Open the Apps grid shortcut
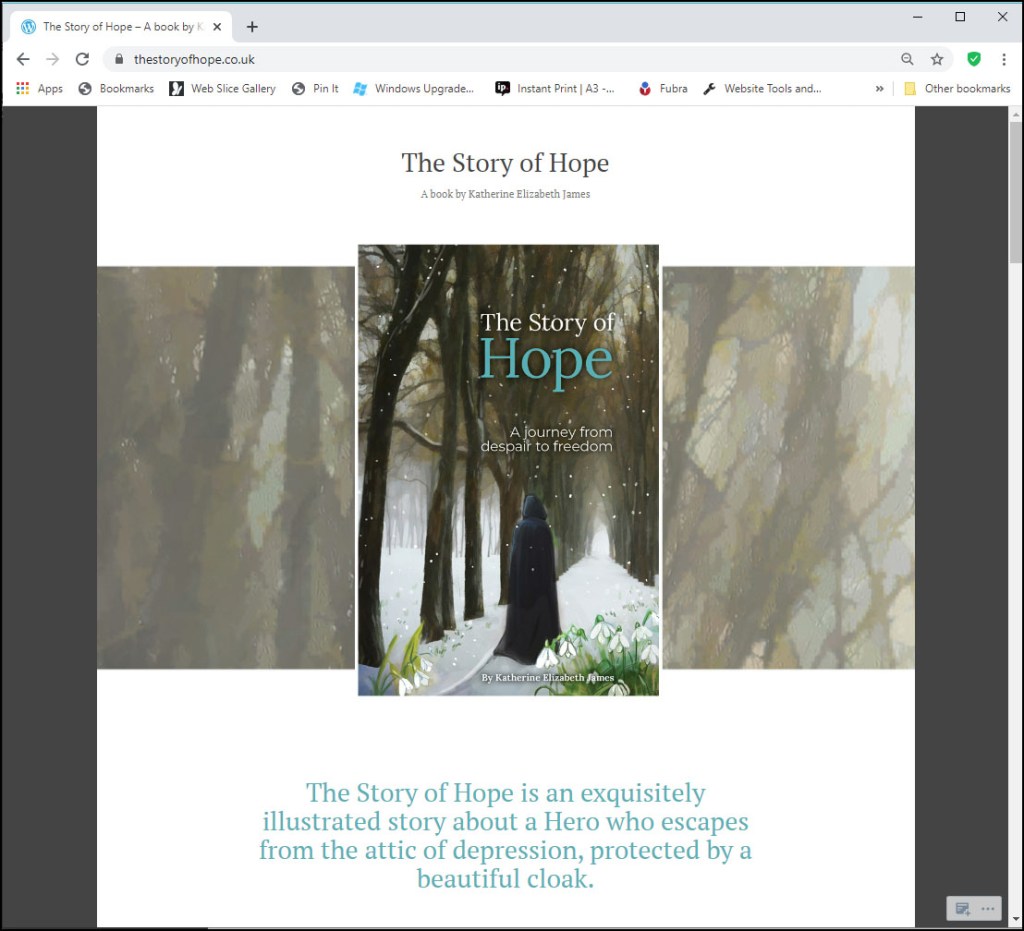Image resolution: width=1024 pixels, height=931 pixels. (39, 89)
